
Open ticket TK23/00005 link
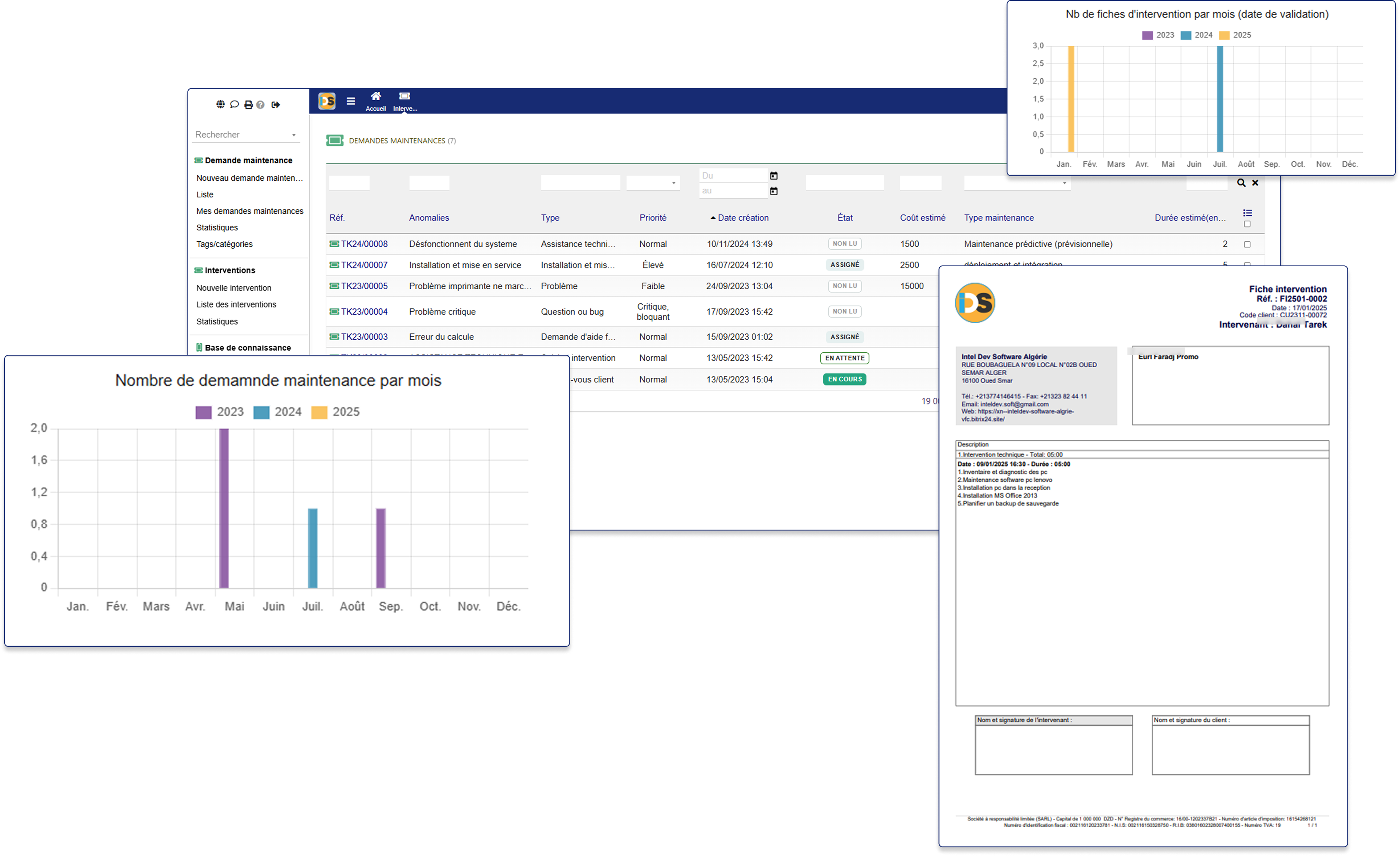[364, 286]
